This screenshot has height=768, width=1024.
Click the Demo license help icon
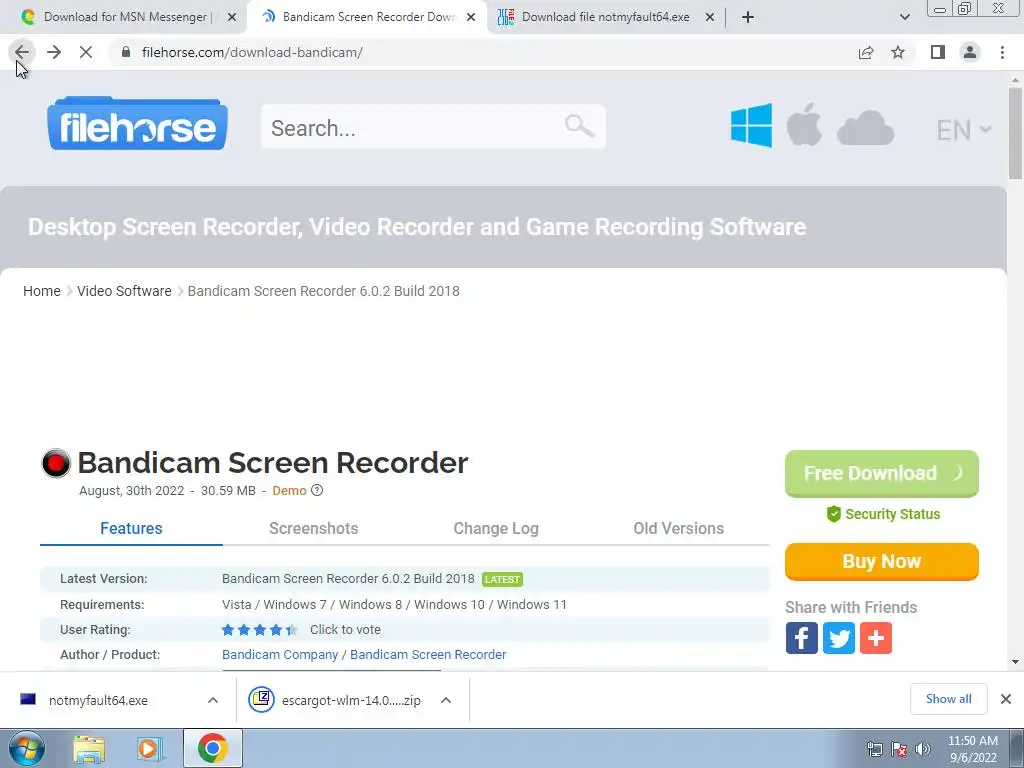coord(317,490)
